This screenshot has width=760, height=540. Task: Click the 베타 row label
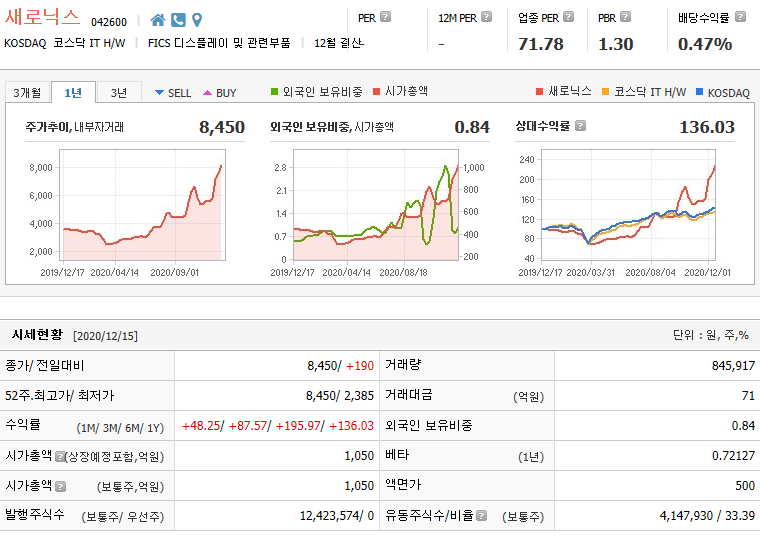(x=397, y=455)
